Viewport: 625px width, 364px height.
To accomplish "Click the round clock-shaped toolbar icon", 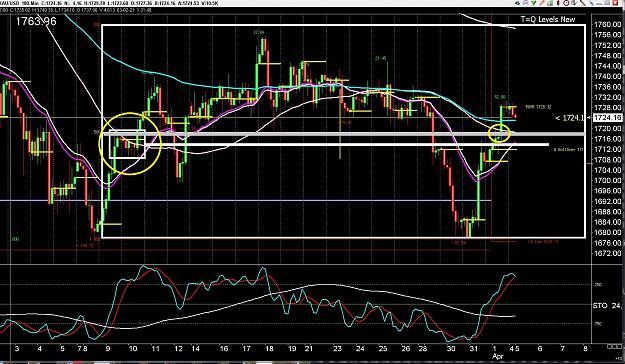I will (x=566, y=3).
